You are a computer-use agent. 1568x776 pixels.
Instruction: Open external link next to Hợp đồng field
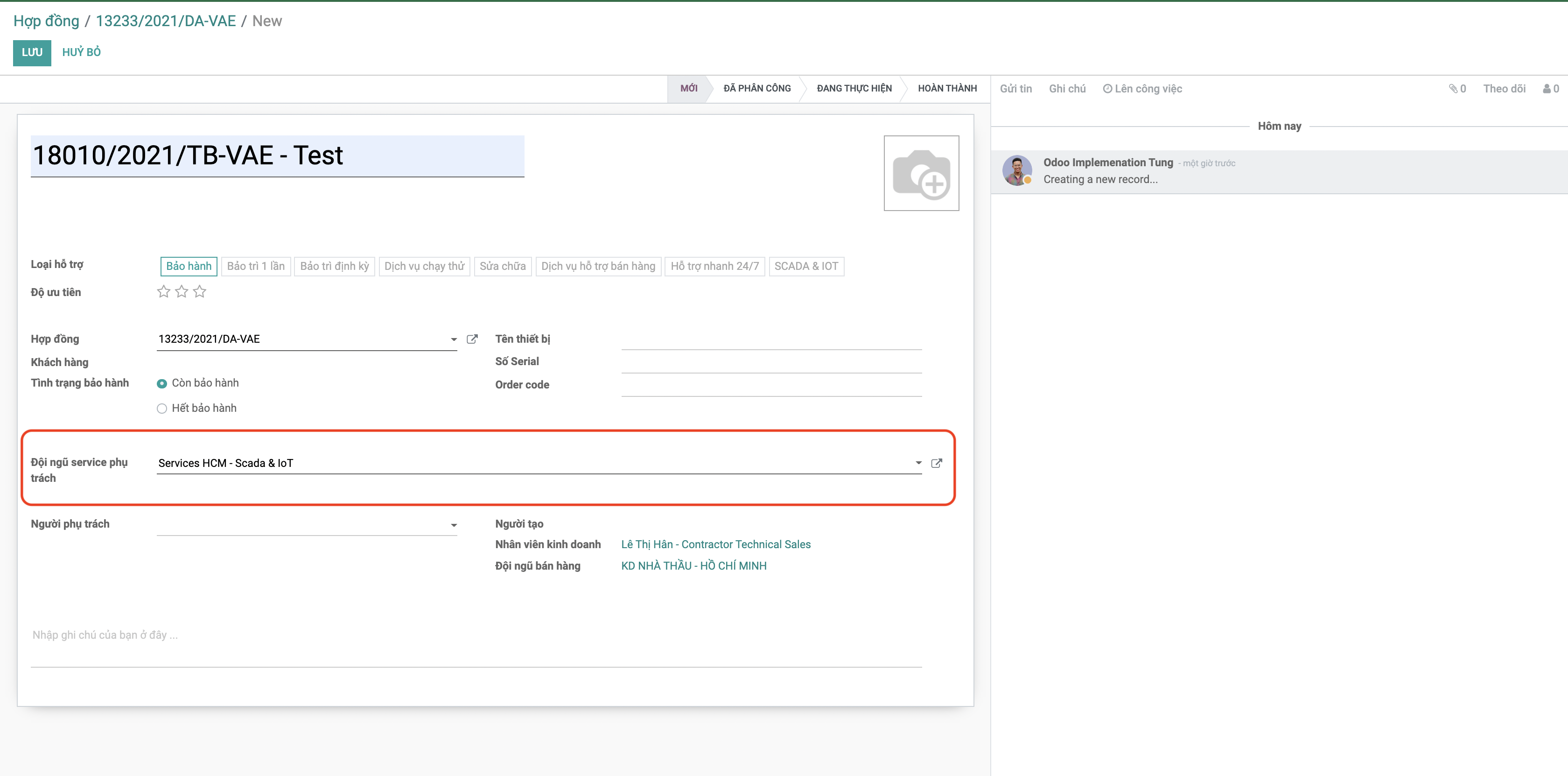pyautogui.click(x=472, y=339)
